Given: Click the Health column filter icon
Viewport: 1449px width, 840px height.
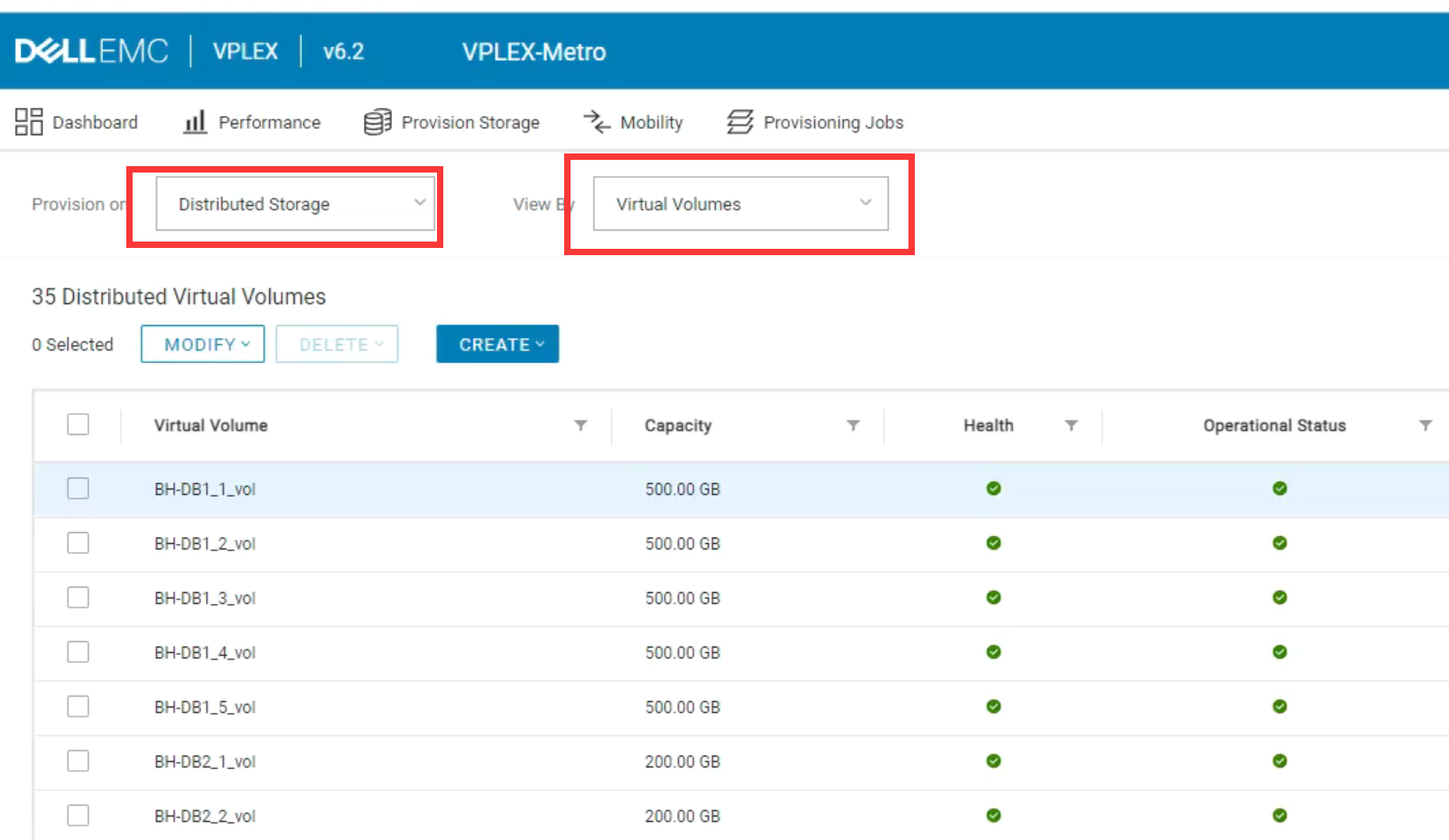Looking at the screenshot, I should pos(1071,425).
